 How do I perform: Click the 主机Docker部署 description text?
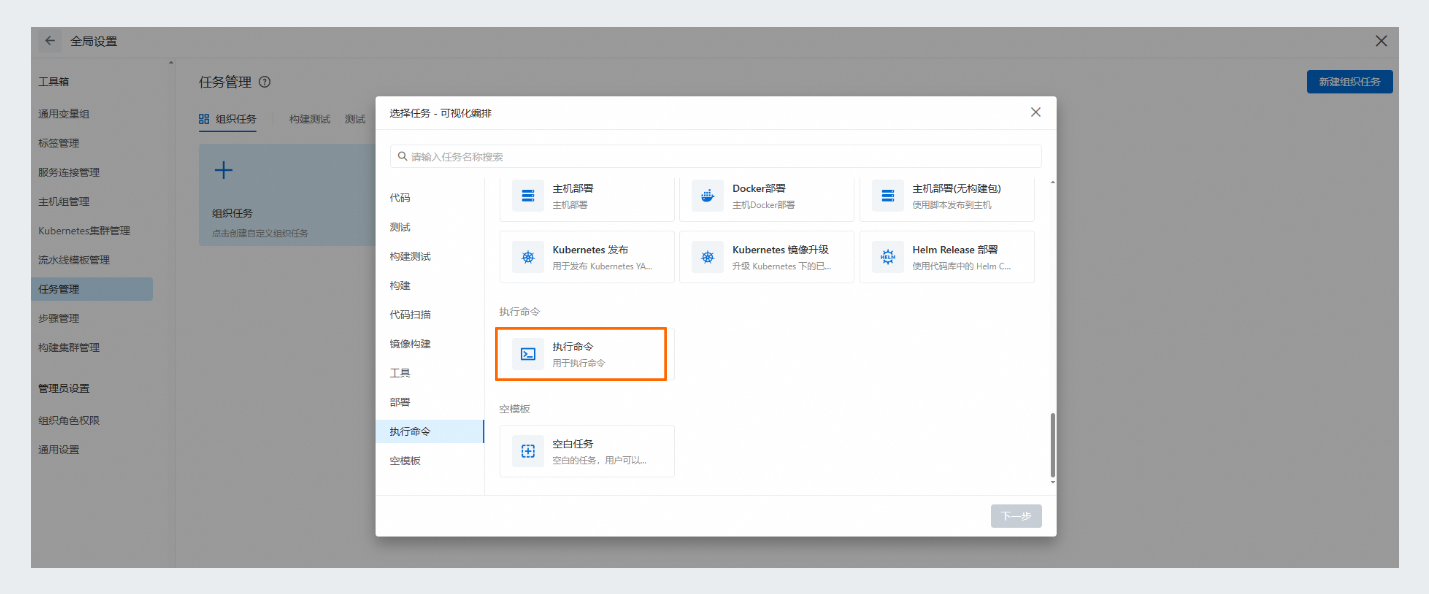tap(764, 204)
